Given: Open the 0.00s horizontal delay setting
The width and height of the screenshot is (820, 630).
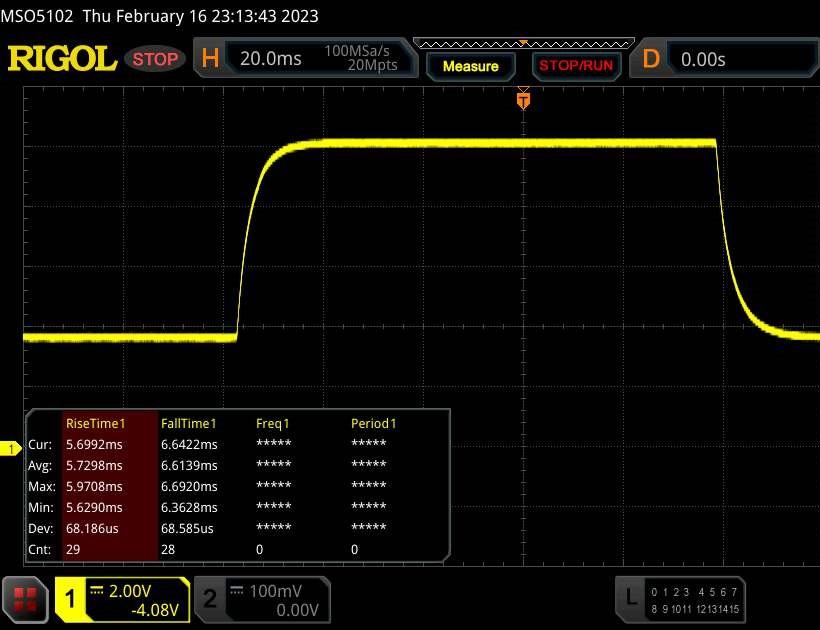Looking at the screenshot, I should 703,59.
